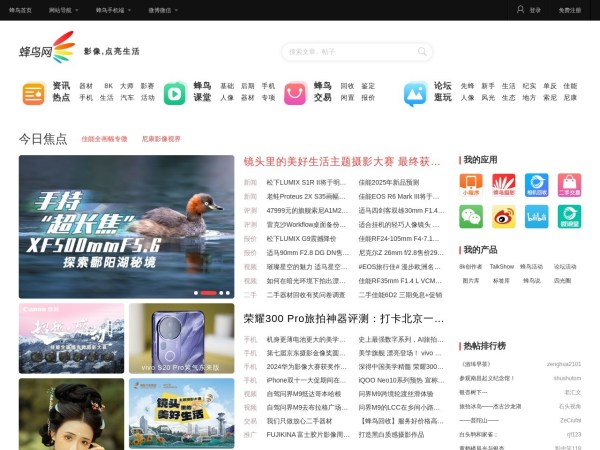Open the Weibo app icon
This screenshot has width=600, height=450.
[503, 216]
